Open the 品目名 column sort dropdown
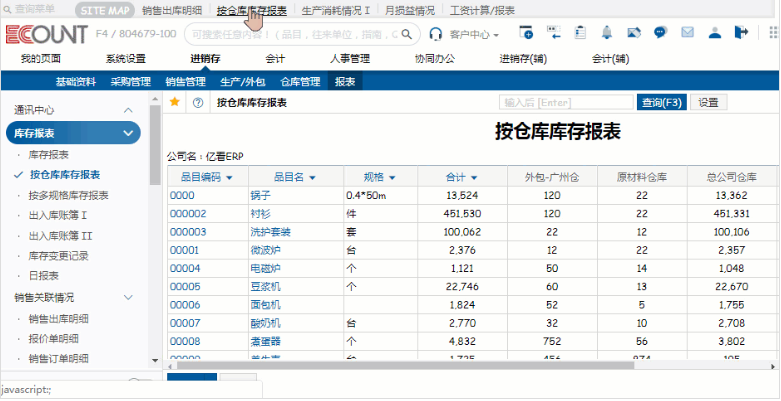Image resolution: width=781 pixels, height=401 pixels. [x=312, y=178]
